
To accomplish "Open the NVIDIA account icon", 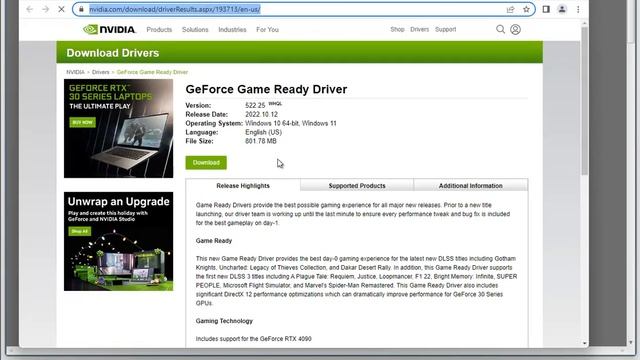I will [516, 29].
